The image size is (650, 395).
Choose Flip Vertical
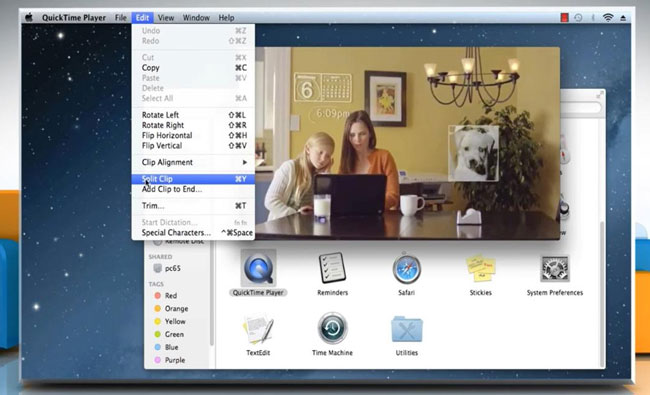coord(193,145)
